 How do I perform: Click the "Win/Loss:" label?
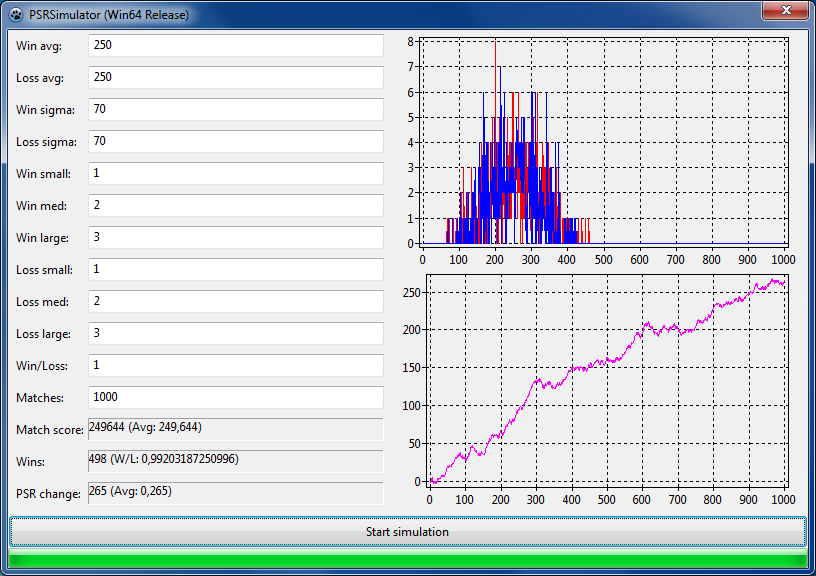(x=42, y=366)
